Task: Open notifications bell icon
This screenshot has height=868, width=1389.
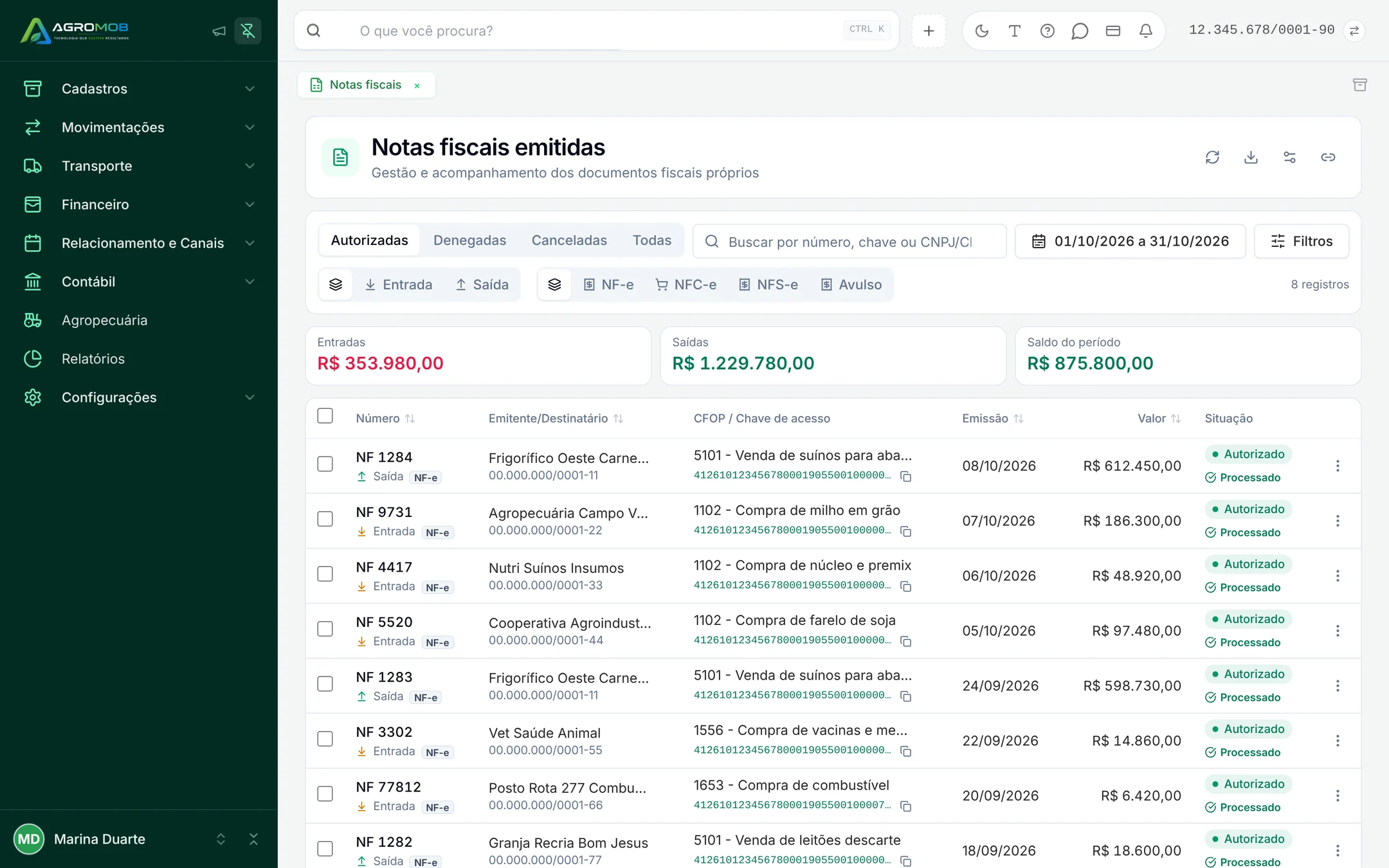Action: 1145,31
